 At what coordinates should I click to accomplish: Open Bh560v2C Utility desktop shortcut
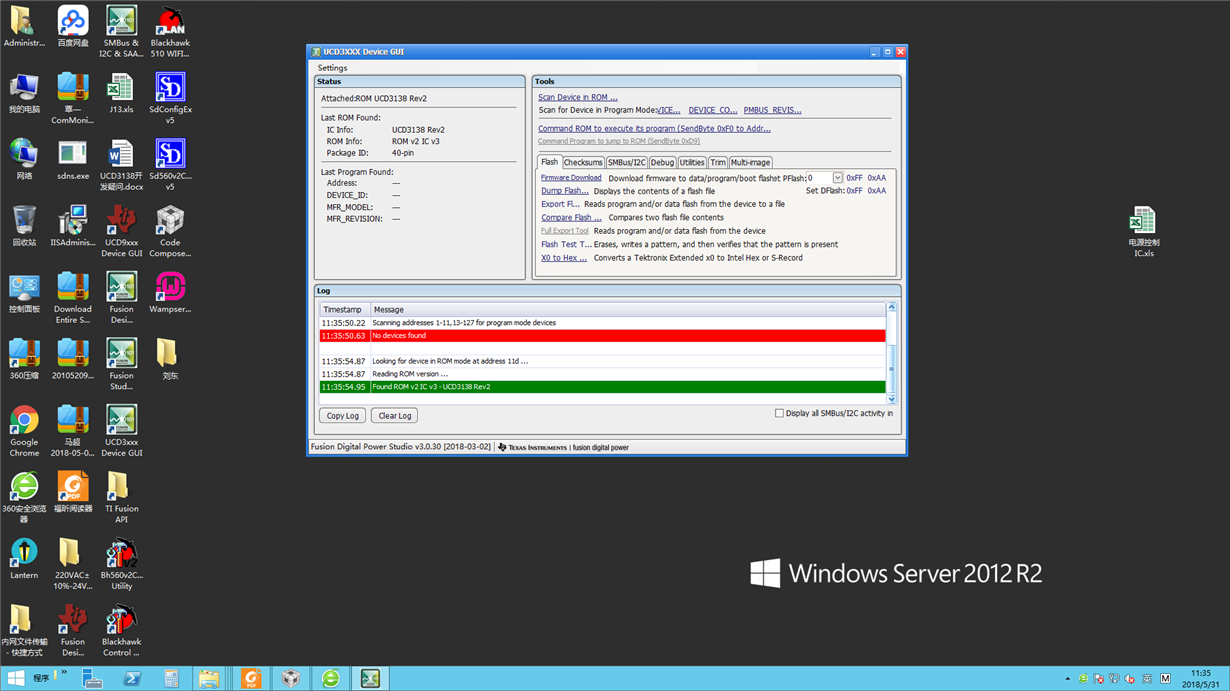click(x=121, y=564)
